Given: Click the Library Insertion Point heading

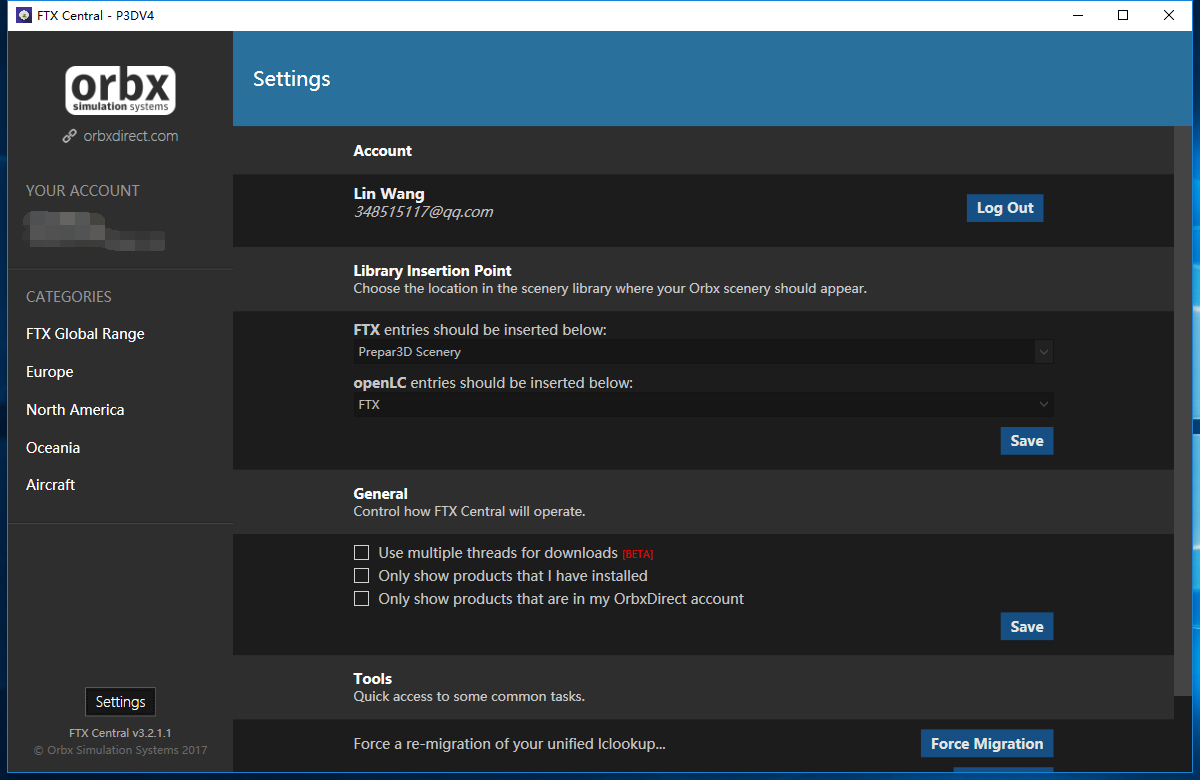Looking at the screenshot, I should pyautogui.click(x=432, y=271).
